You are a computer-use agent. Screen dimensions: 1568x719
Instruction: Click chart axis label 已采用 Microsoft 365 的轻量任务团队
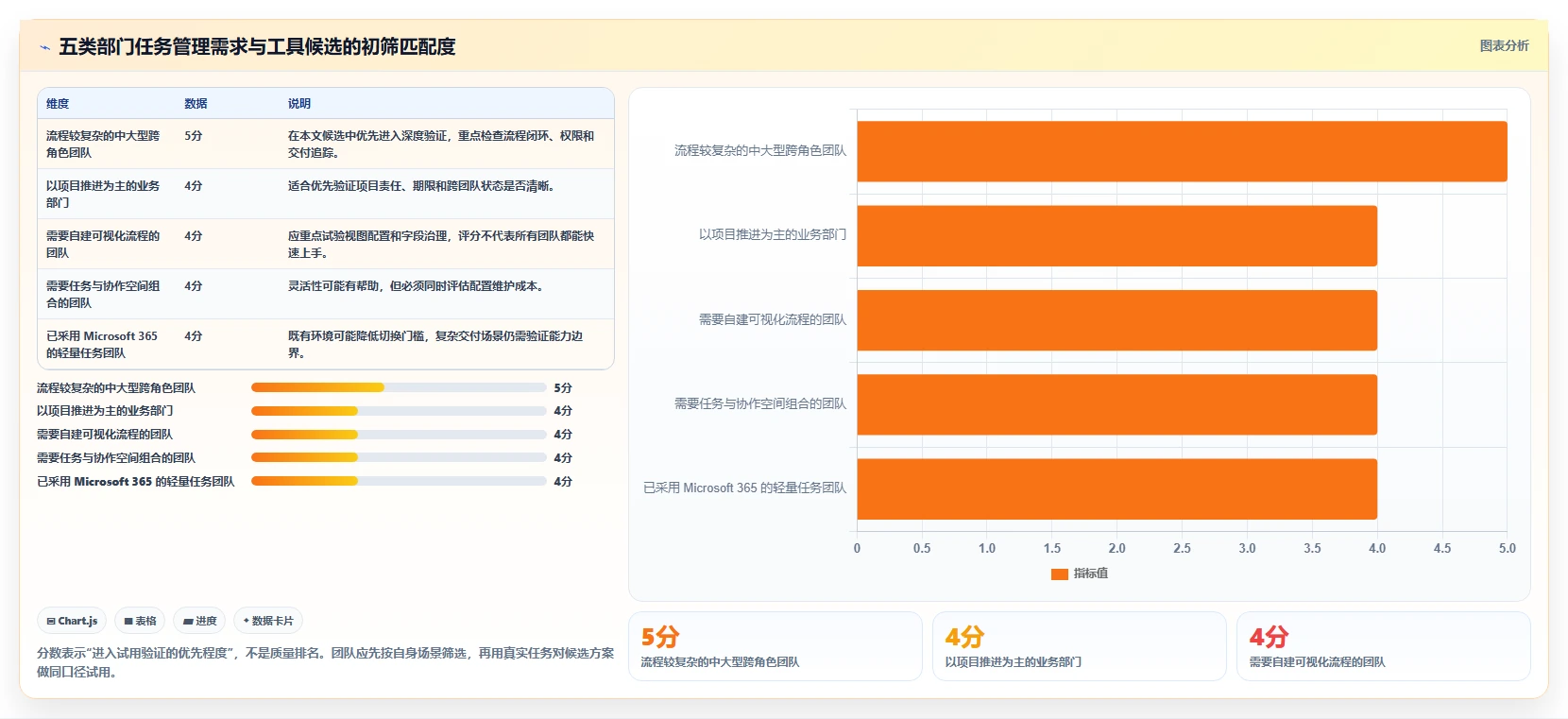pos(744,488)
